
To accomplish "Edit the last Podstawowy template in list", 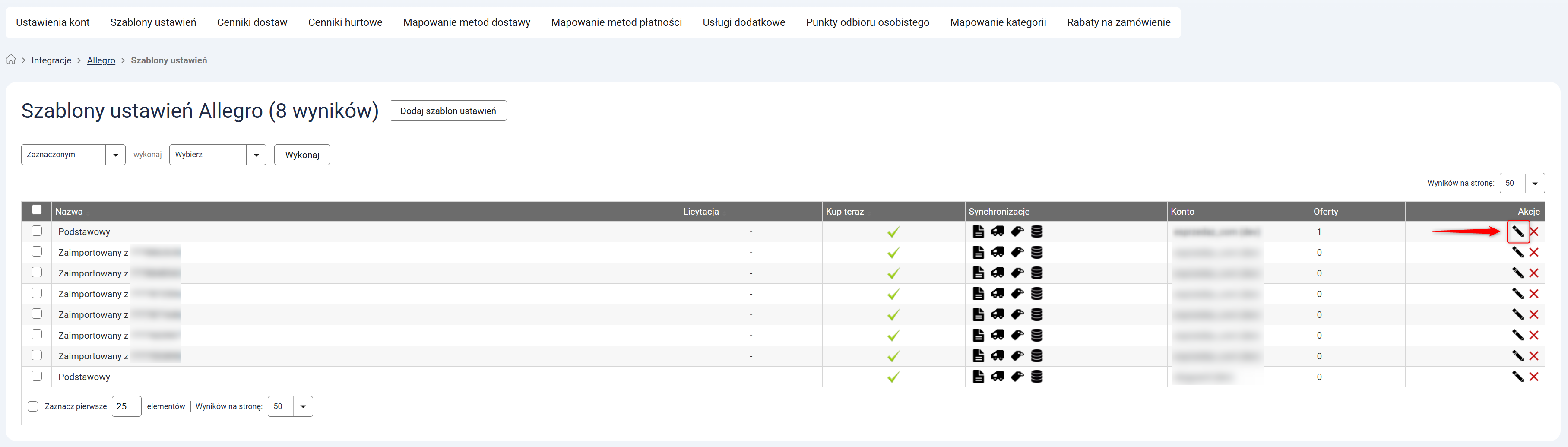I will point(1517,376).
